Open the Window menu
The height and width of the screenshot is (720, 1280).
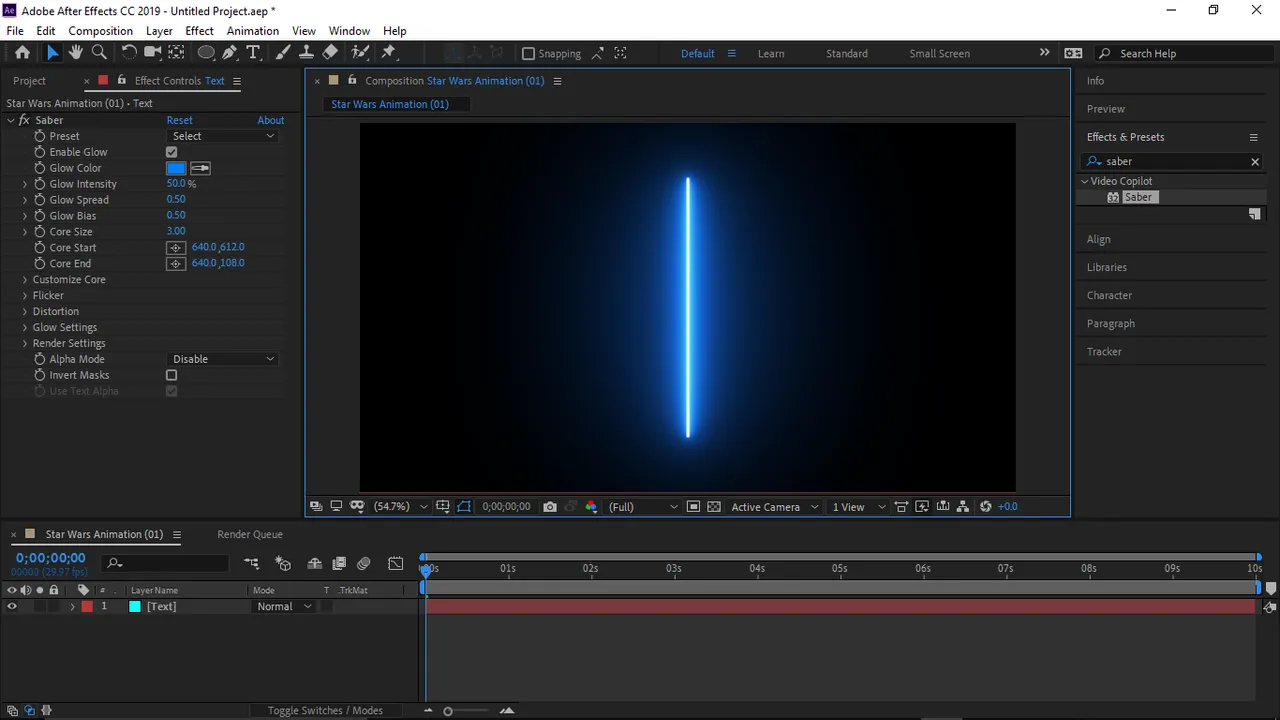pos(349,31)
